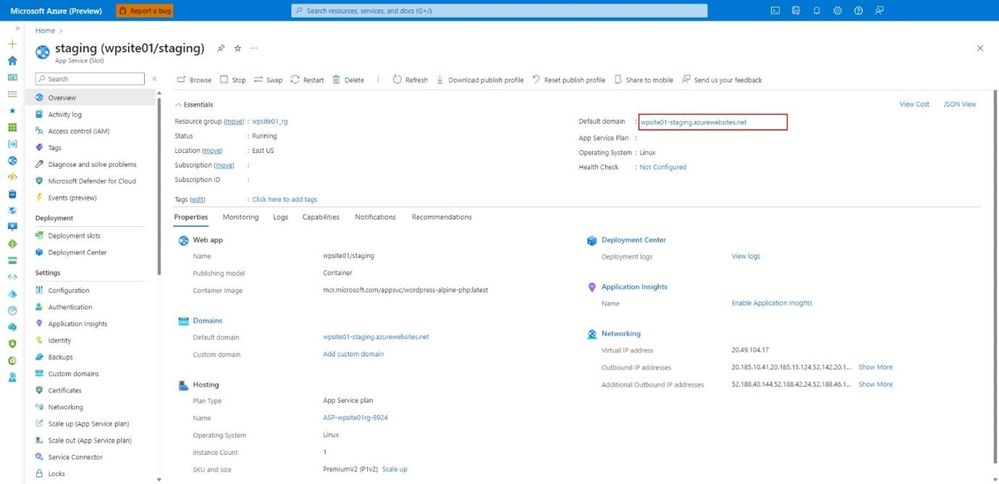The height and width of the screenshot is (484, 999).
Task: Open View logs deployment link
Action: (746, 256)
